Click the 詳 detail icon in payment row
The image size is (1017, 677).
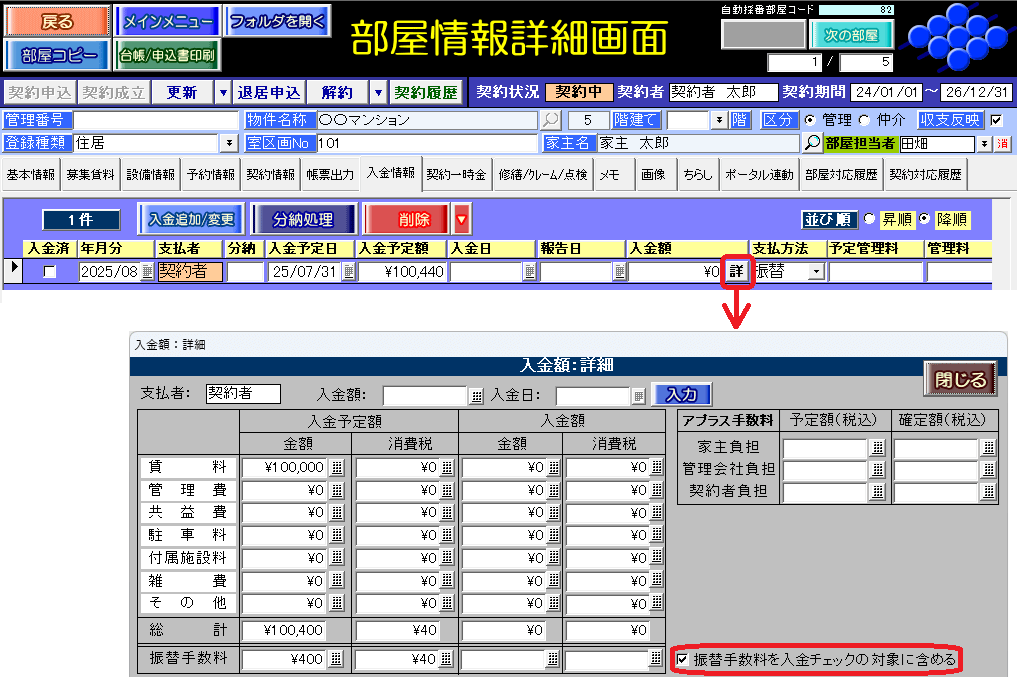(x=737, y=271)
